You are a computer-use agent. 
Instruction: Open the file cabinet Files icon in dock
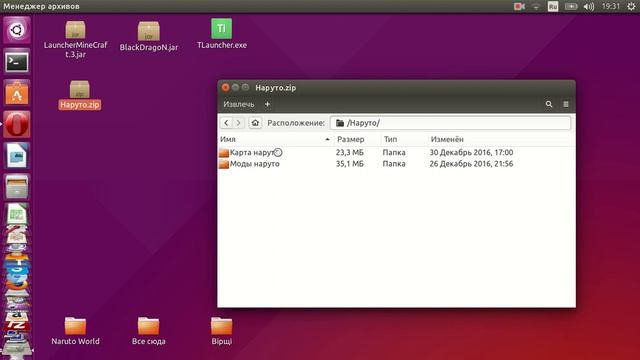pos(17,187)
